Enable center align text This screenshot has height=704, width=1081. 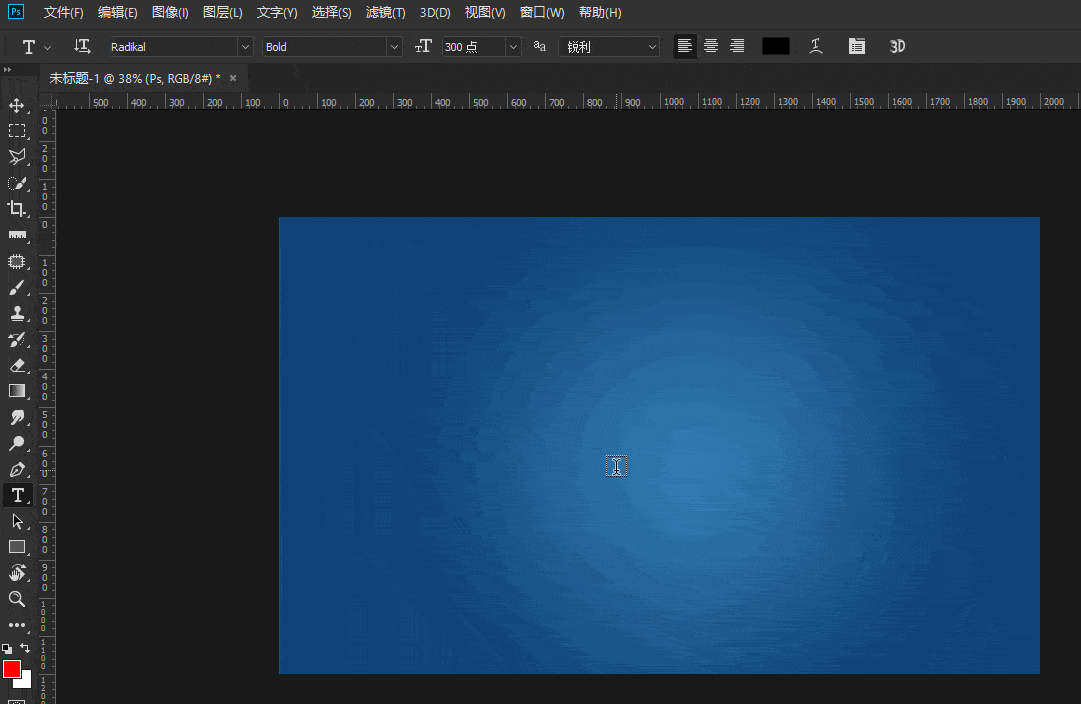pos(711,46)
